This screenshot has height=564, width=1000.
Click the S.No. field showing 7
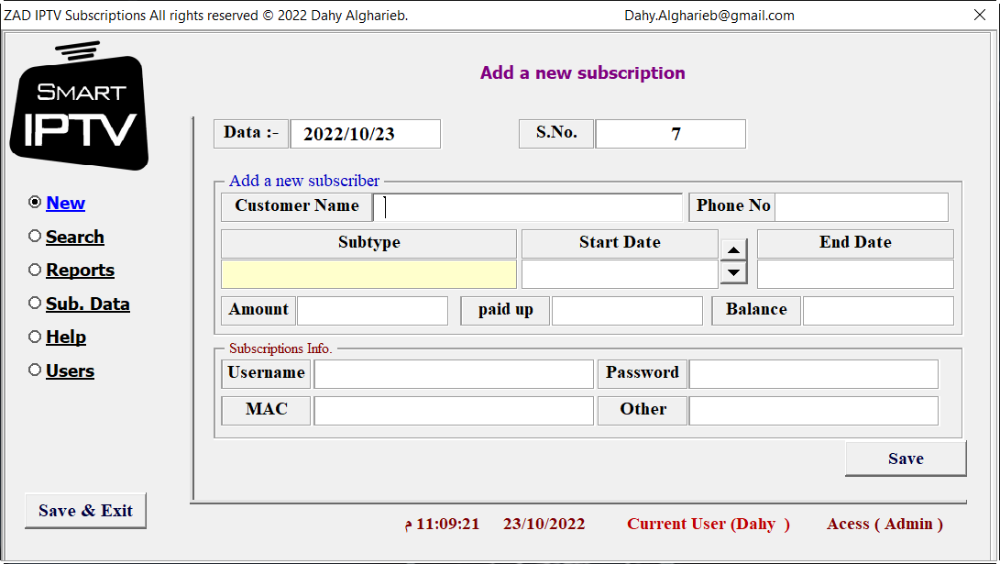pos(670,134)
